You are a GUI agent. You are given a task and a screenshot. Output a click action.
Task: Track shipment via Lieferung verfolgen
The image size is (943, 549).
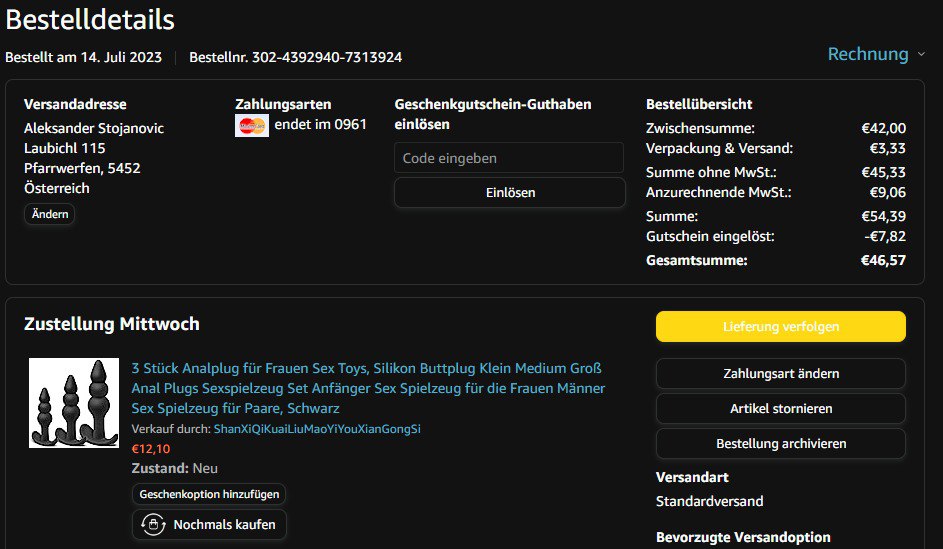click(780, 327)
